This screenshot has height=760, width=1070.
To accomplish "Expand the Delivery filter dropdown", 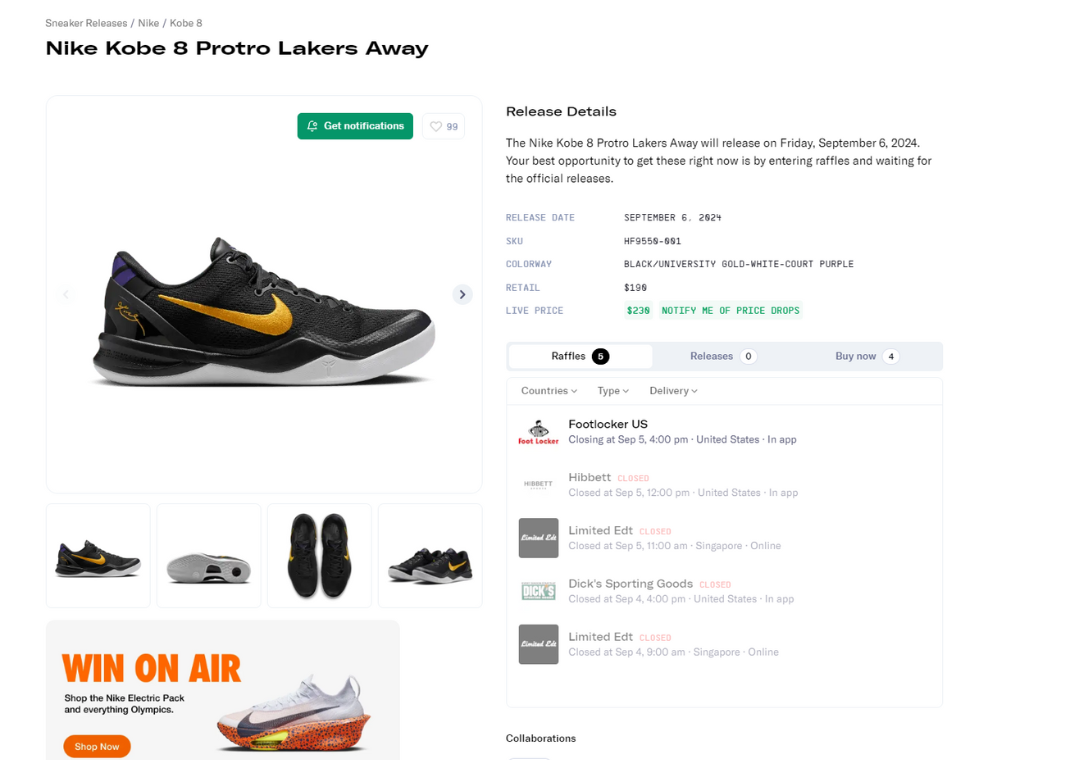I will click(673, 391).
